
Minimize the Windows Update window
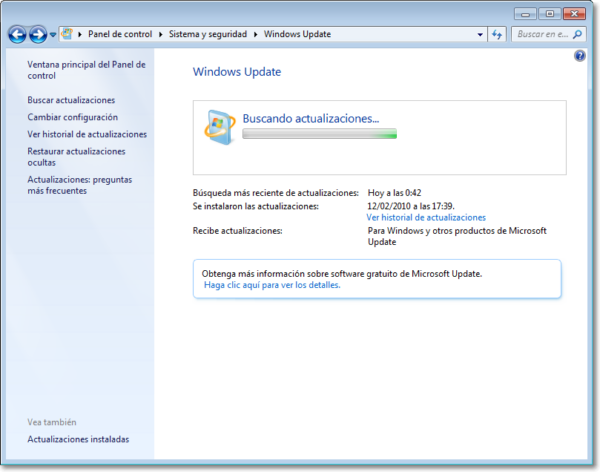pos(525,14)
